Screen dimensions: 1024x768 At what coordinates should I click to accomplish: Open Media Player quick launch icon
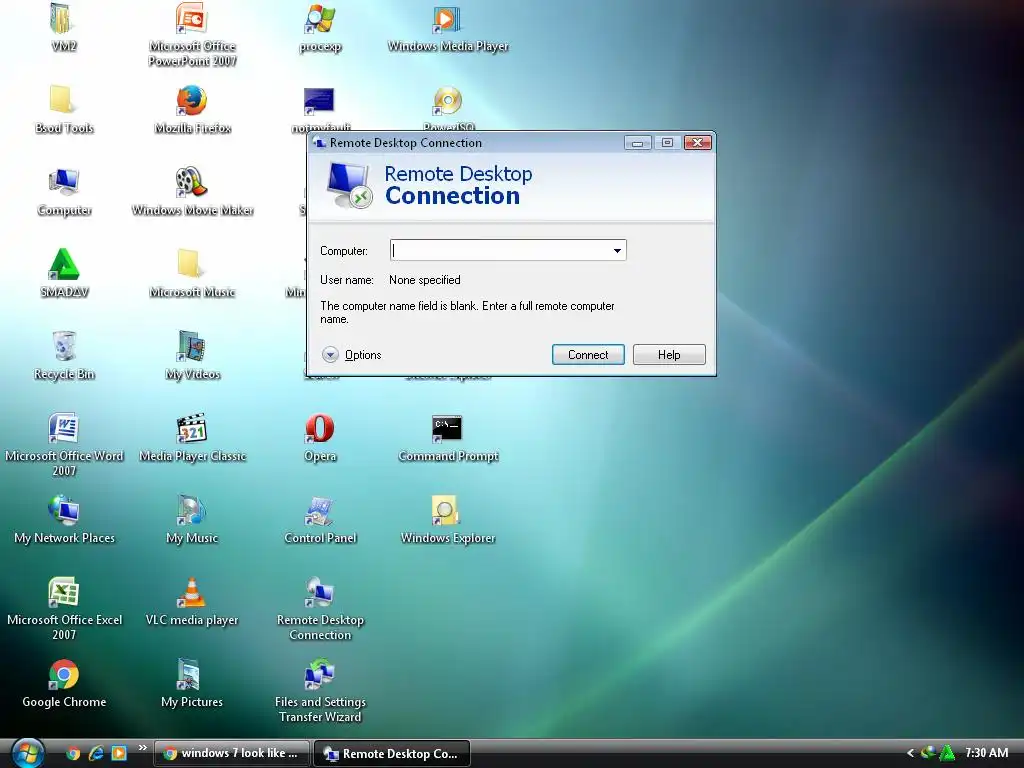pyautogui.click(x=119, y=753)
